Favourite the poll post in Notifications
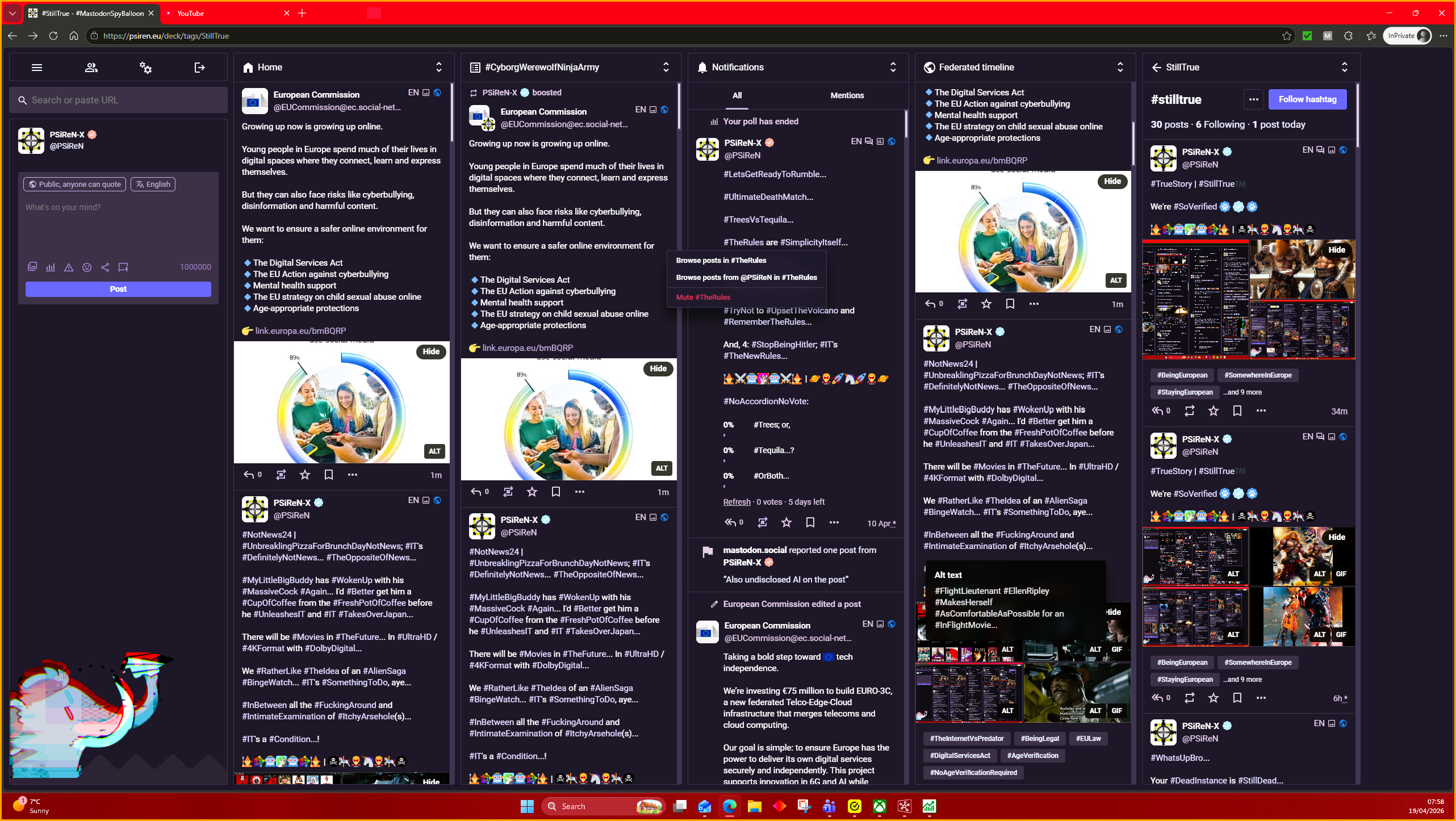 786,522
